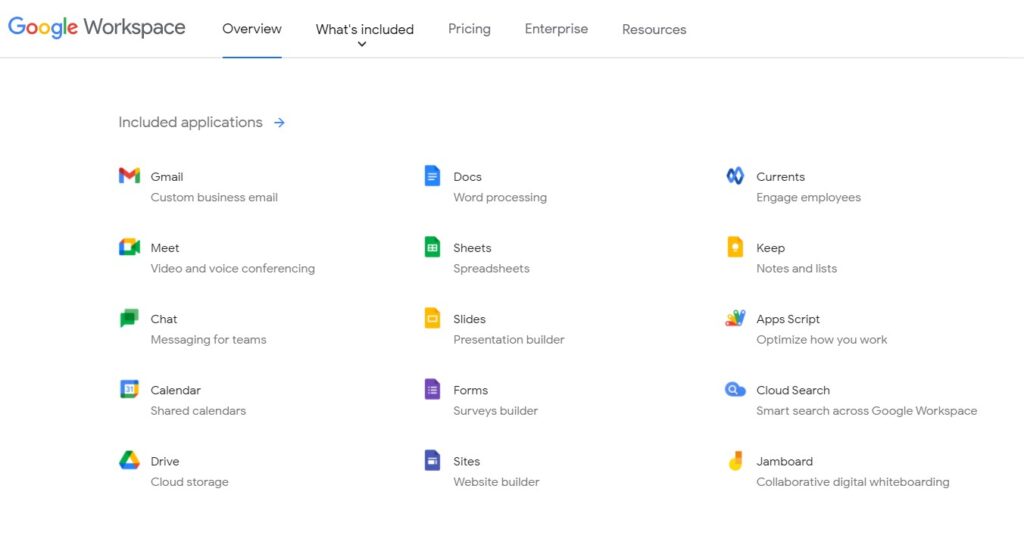Click the 'Custom business email' text
Viewport: 1024px width, 551px height.
click(x=214, y=197)
